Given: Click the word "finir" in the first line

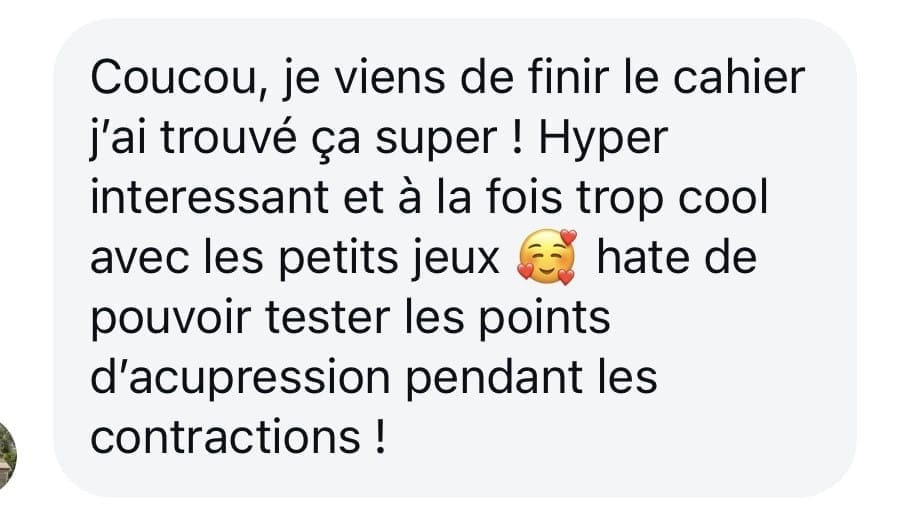Looking at the screenshot, I should 568,77.
